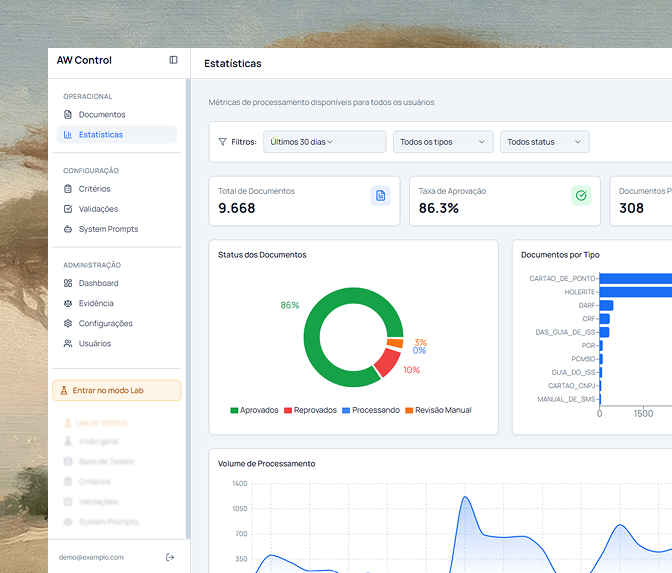Screen dimensions: 672x573
Task: Click the Documentos sidebar icon
Action: tap(68, 114)
